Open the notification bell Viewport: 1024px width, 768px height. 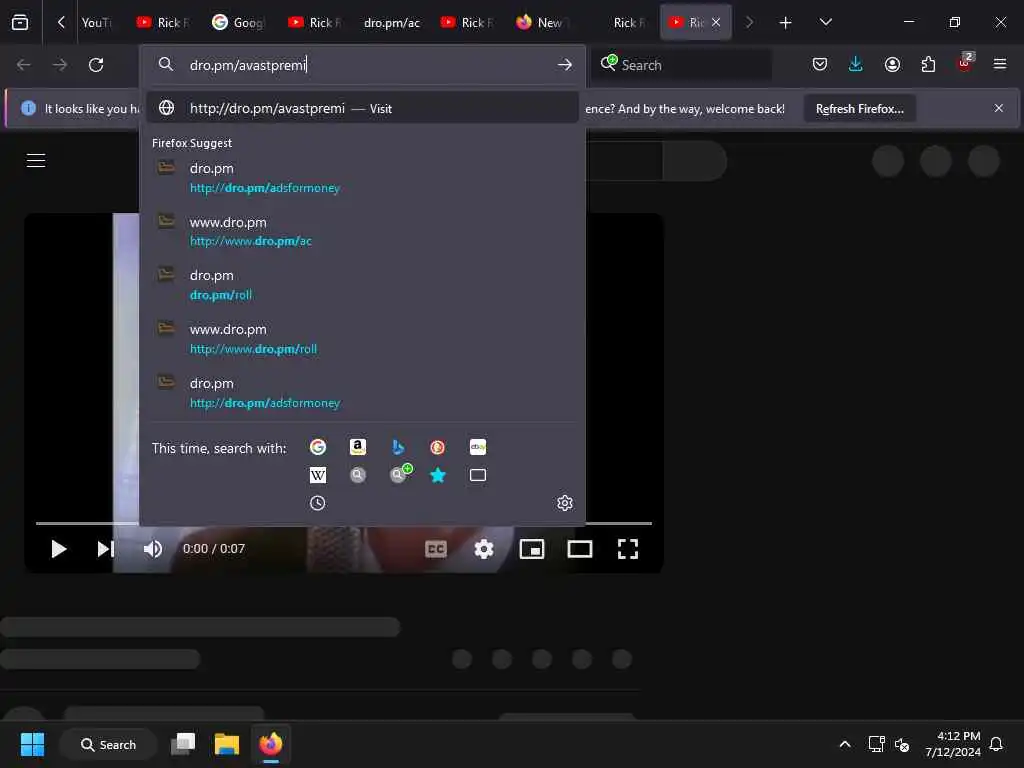996,744
